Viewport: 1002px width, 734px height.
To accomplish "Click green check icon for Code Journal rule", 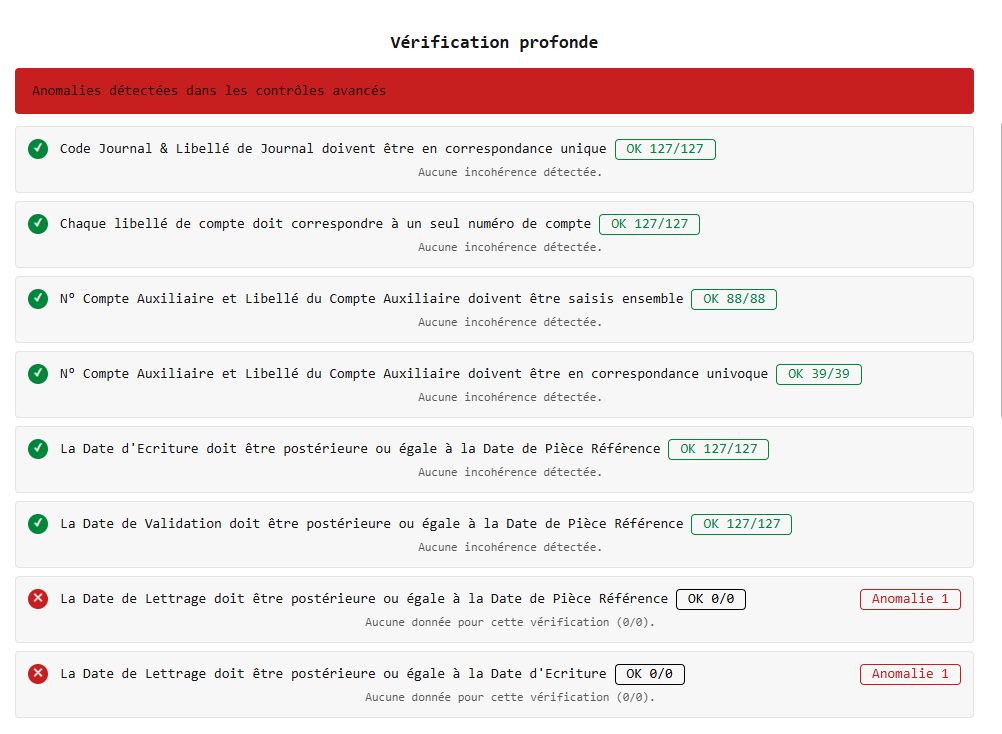I will [x=38, y=149].
